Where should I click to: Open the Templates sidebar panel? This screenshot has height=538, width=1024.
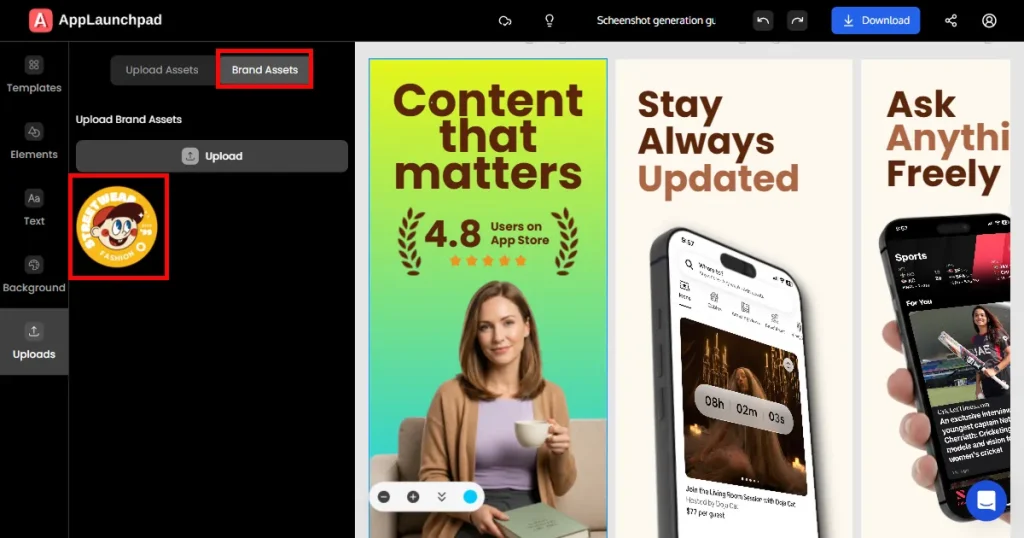34,75
